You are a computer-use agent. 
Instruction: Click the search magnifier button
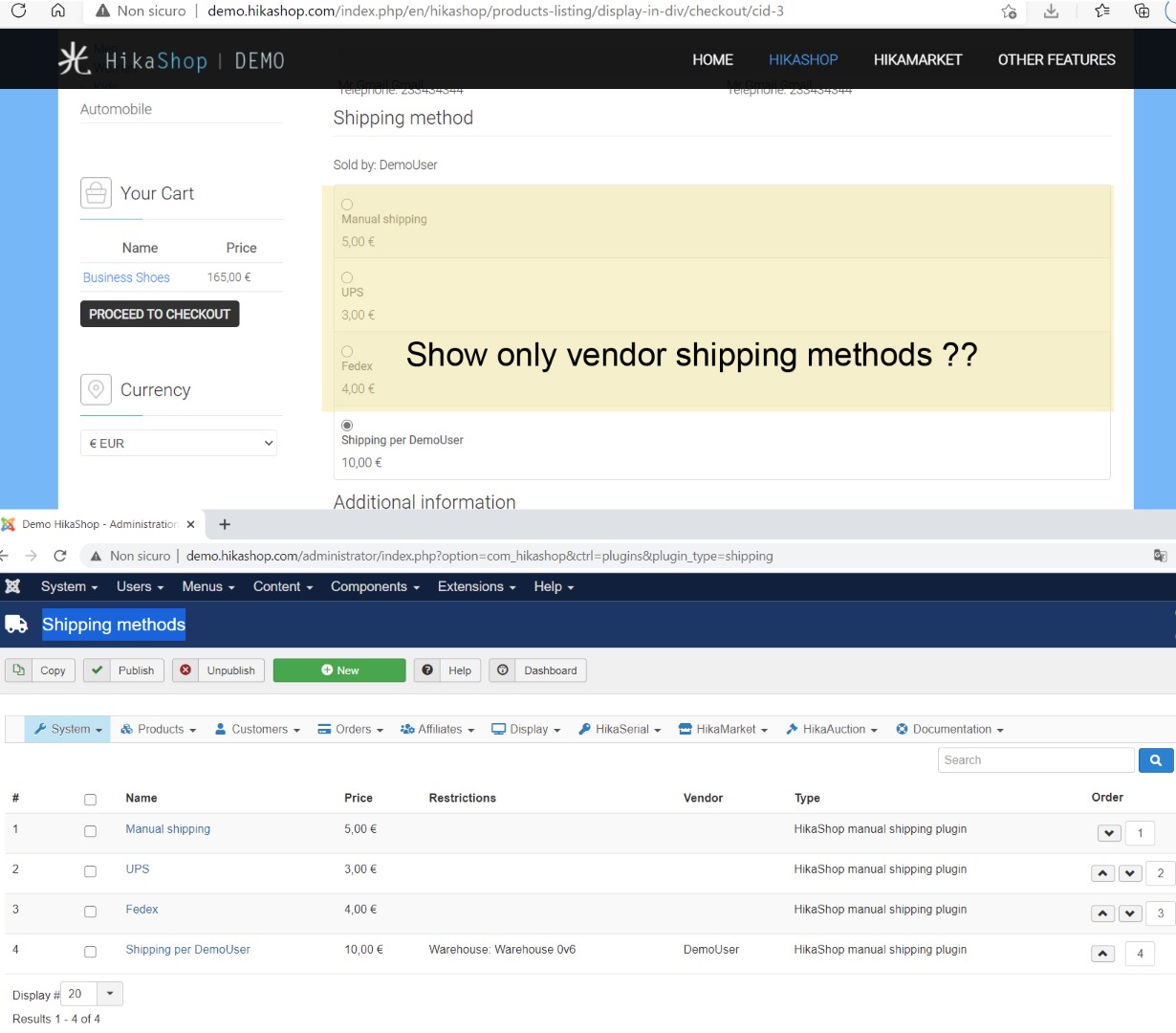click(x=1156, y=760)
